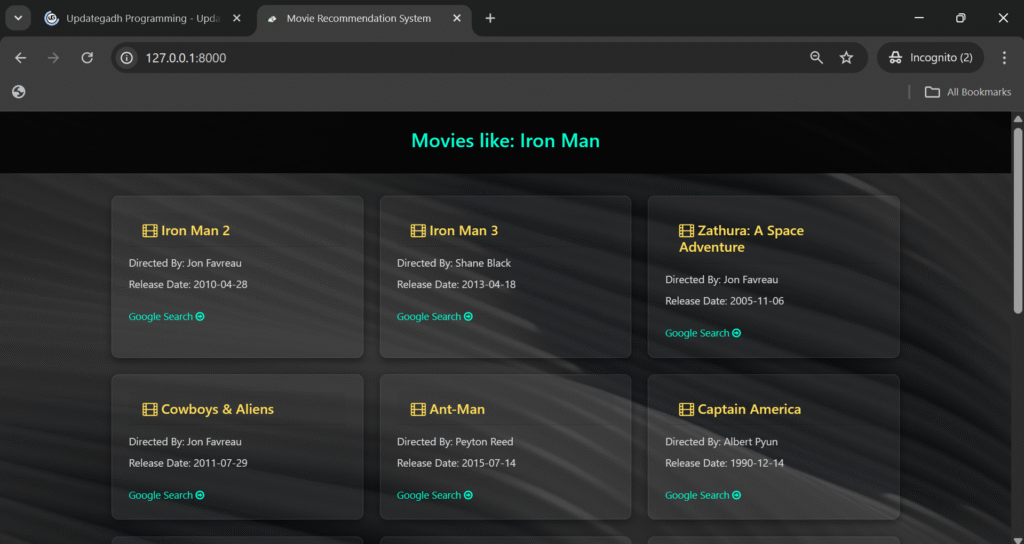Open the All Bookmarks folder

pos(968,92)
